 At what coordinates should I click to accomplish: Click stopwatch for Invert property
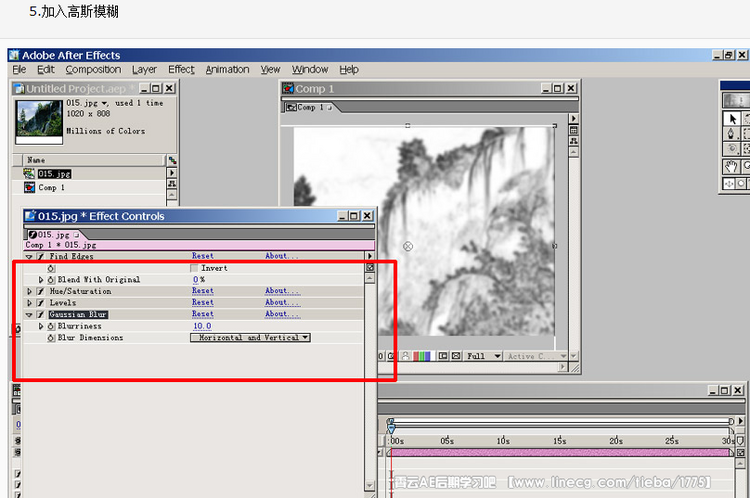51,268
